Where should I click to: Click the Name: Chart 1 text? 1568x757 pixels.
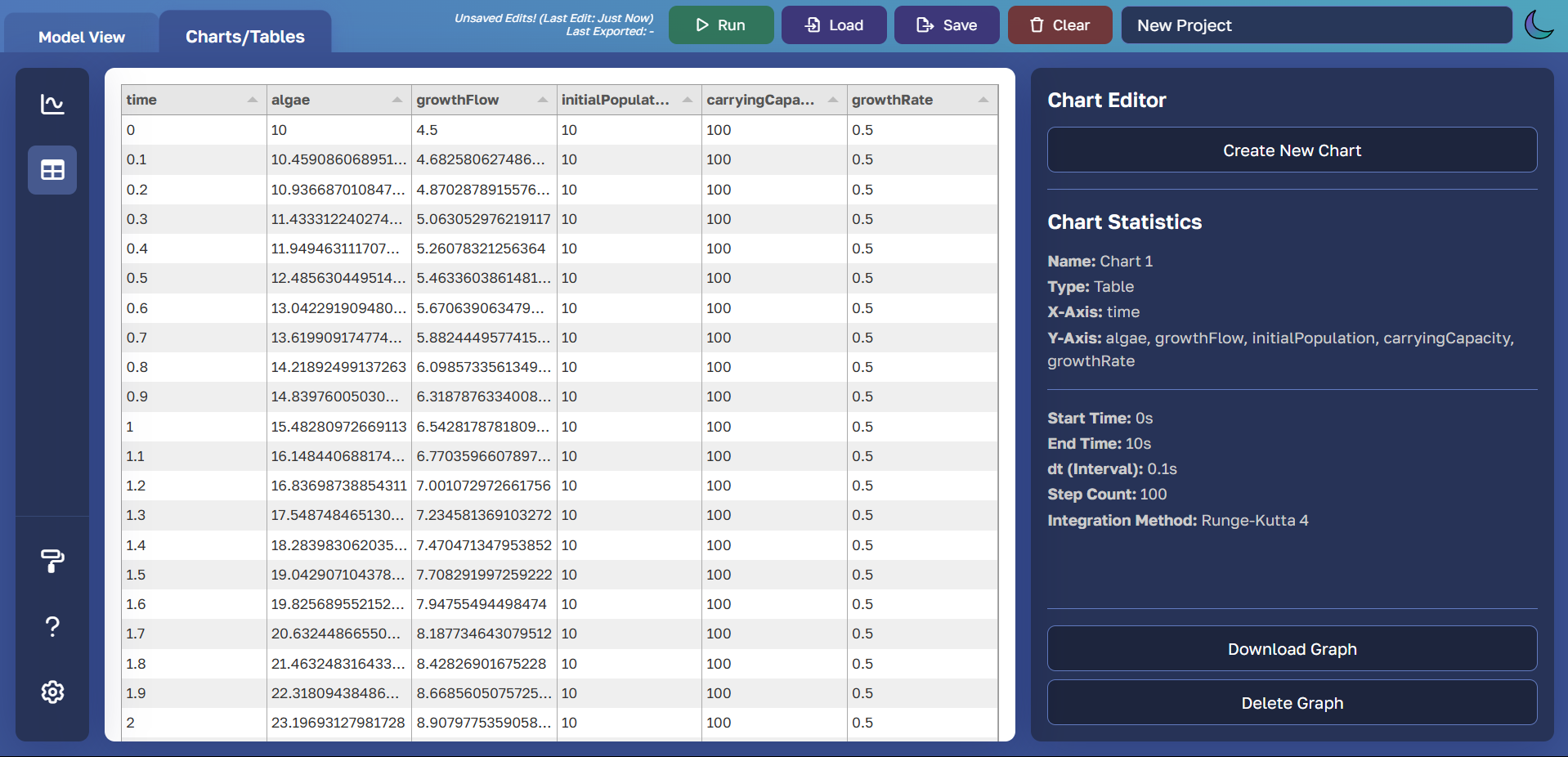(1100, 261)
